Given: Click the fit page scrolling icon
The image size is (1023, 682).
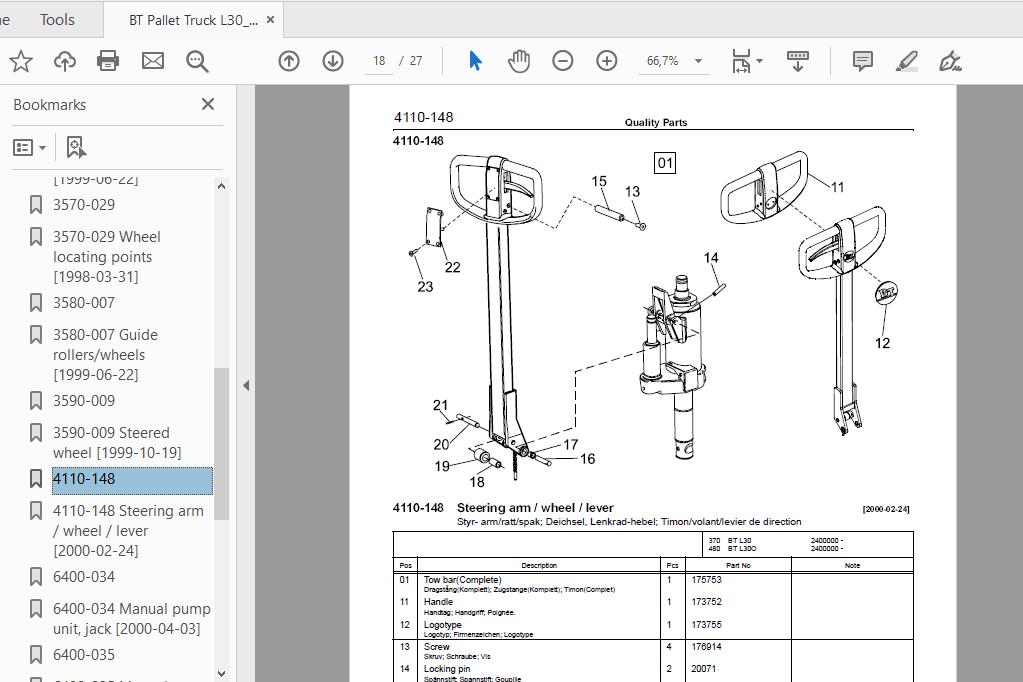Looking at the screenshot, I should click(x=741, y=61).
